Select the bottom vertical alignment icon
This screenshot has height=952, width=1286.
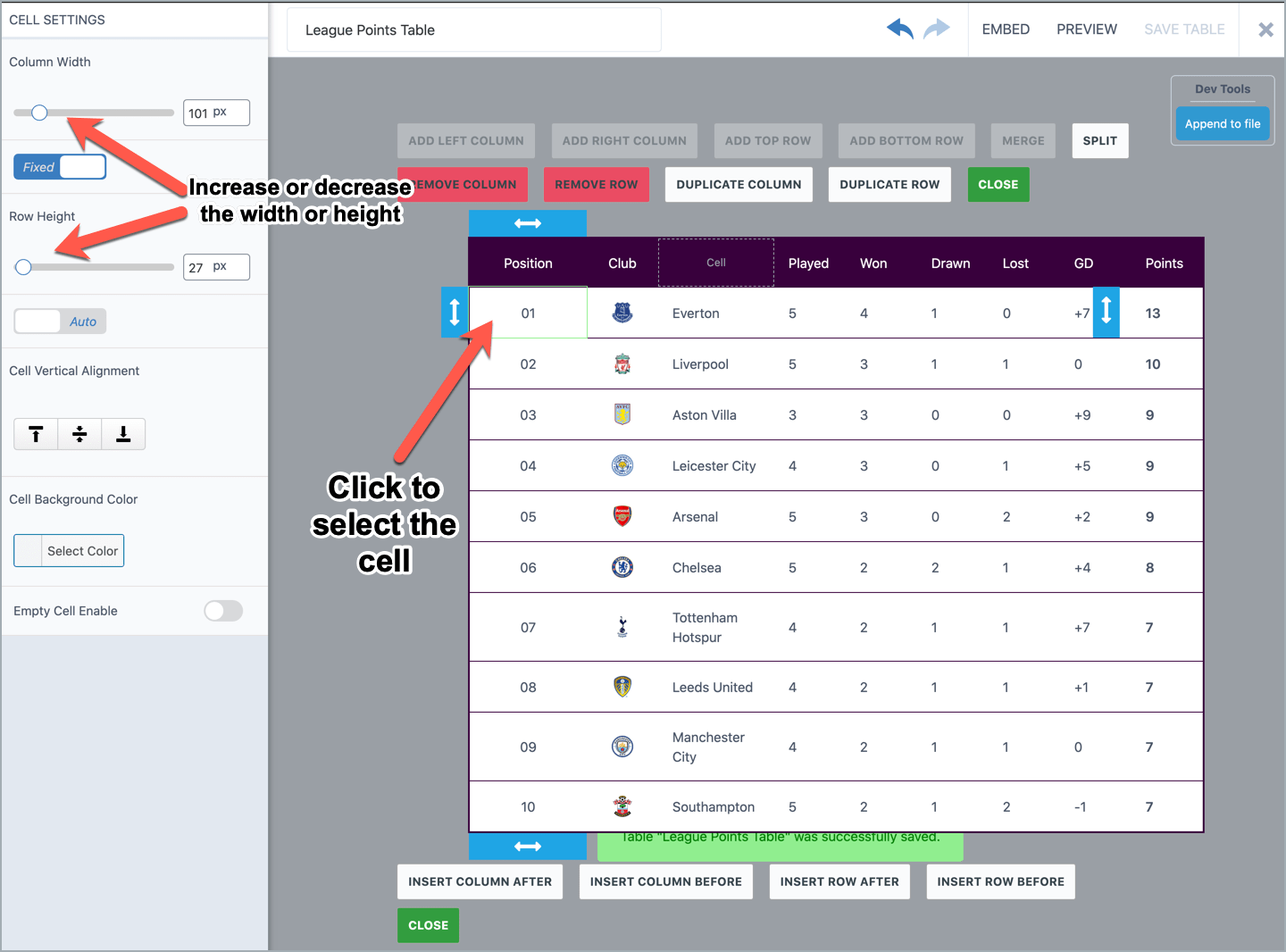point(122,434)
